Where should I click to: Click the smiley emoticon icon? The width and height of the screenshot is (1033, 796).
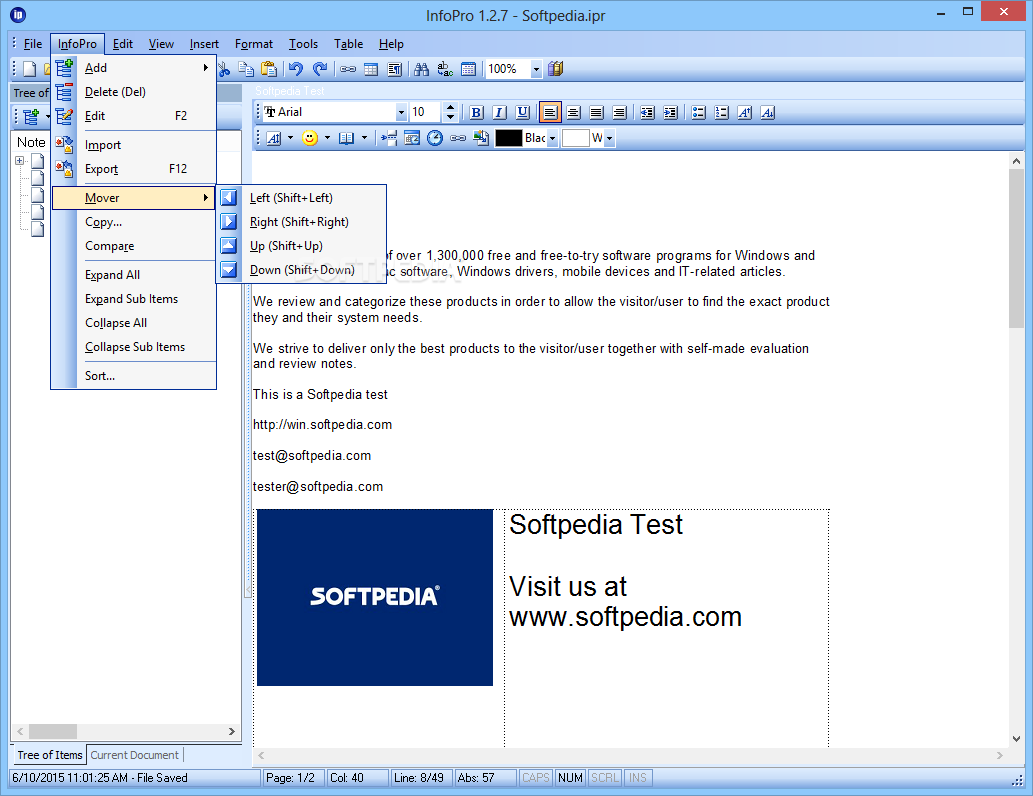pyautogui.click(x=310, y=138)
